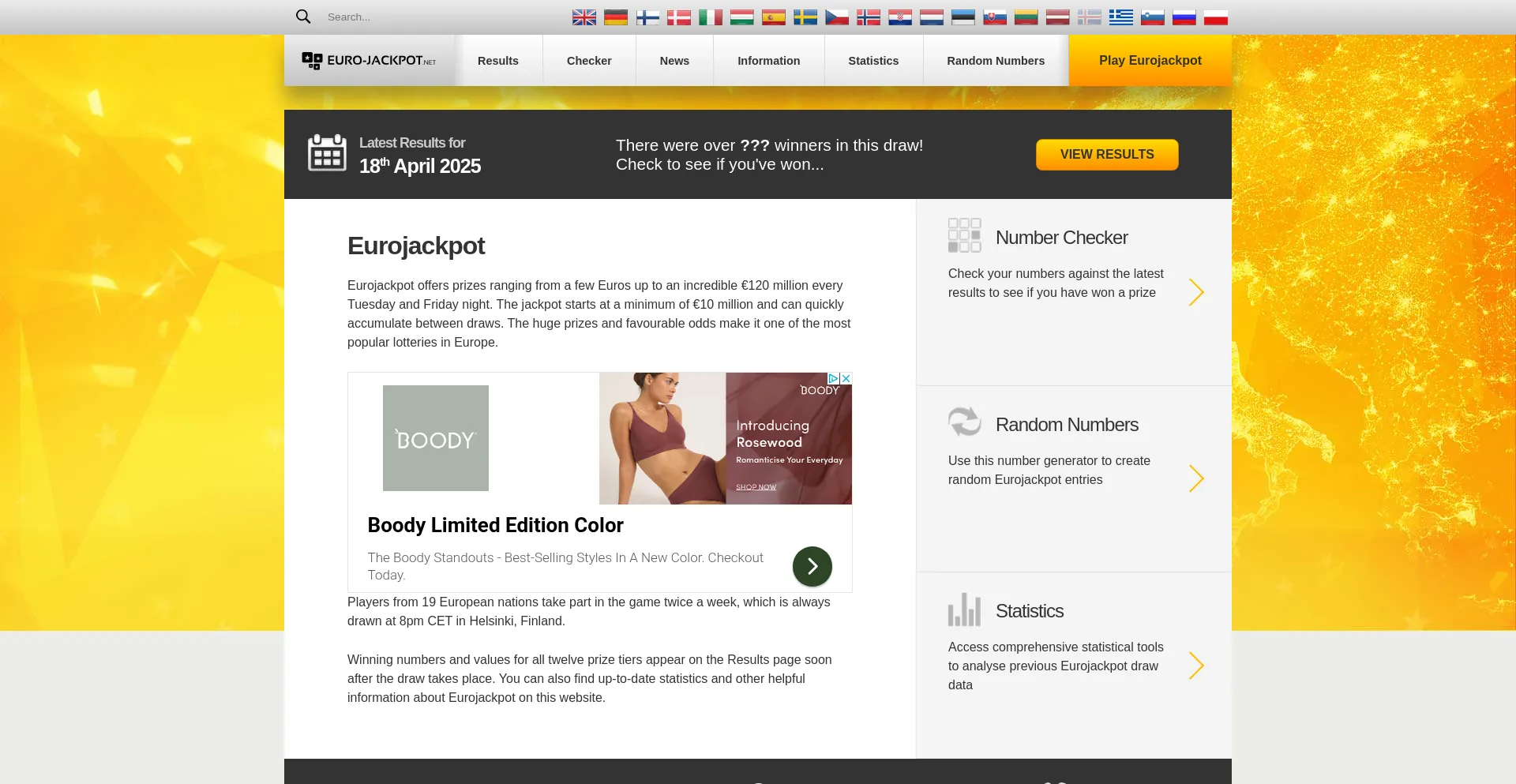
Task: Click the Euro-Jackpot.net logo
Action: click(x=368, y=60)
